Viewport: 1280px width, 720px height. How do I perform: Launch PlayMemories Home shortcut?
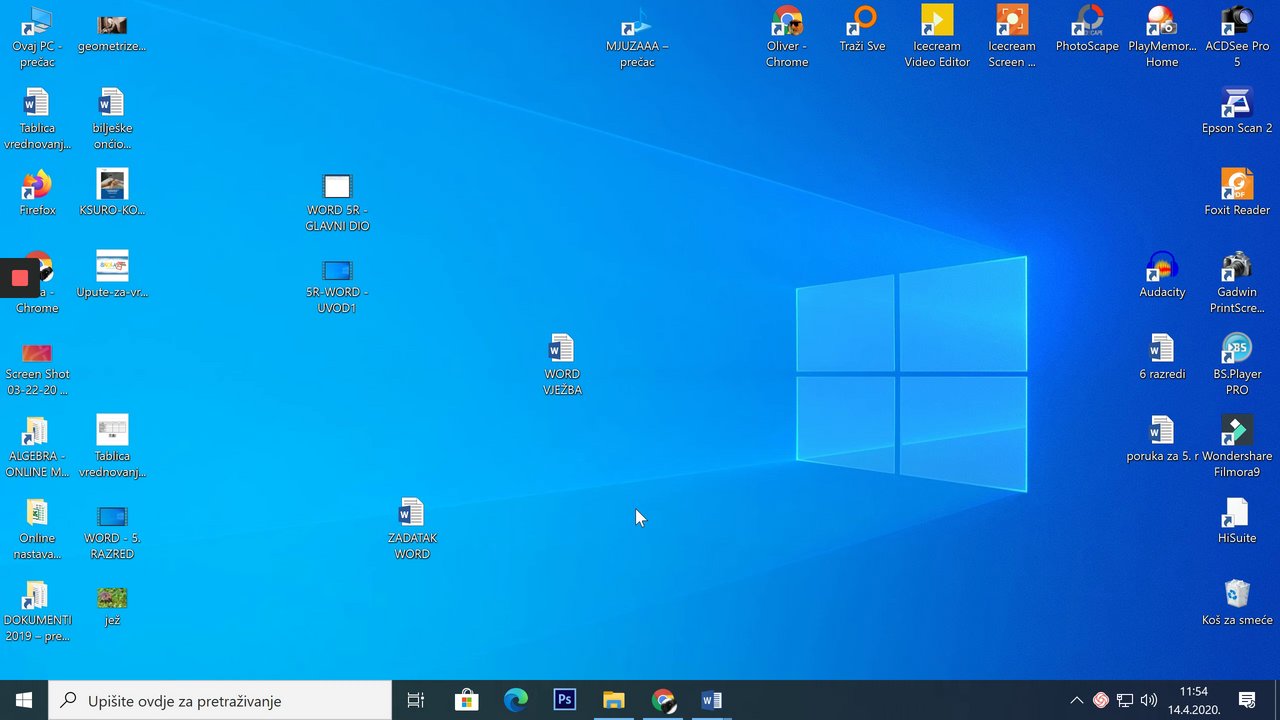tap(1162, 21)
